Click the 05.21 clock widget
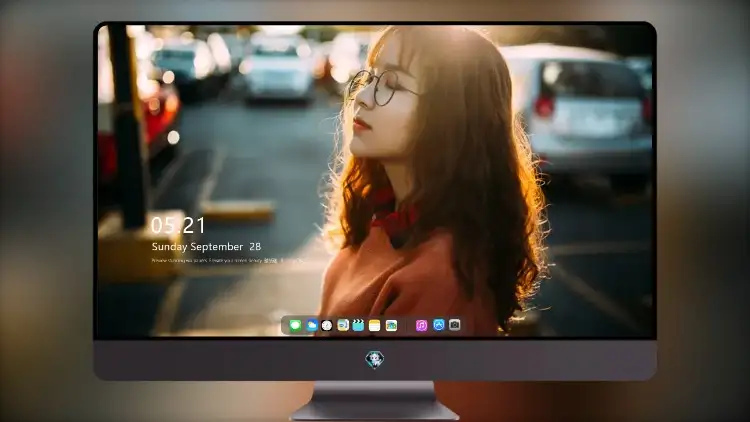 pyautogui.click(x=178, y=225)
